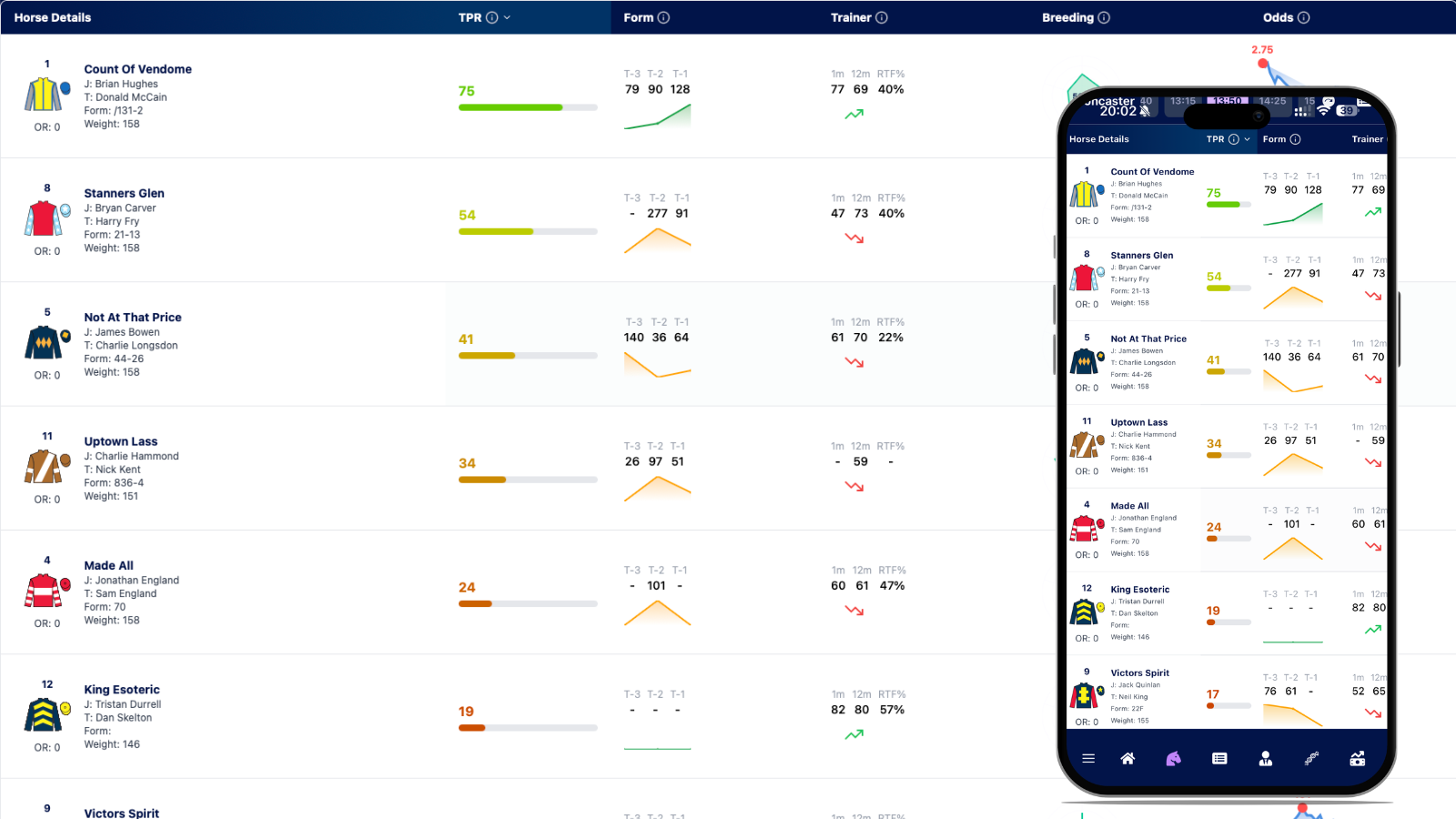Open the DNA breeding icon on phone
This screenshot has height=819, width=1456.
coord(1311,759)
